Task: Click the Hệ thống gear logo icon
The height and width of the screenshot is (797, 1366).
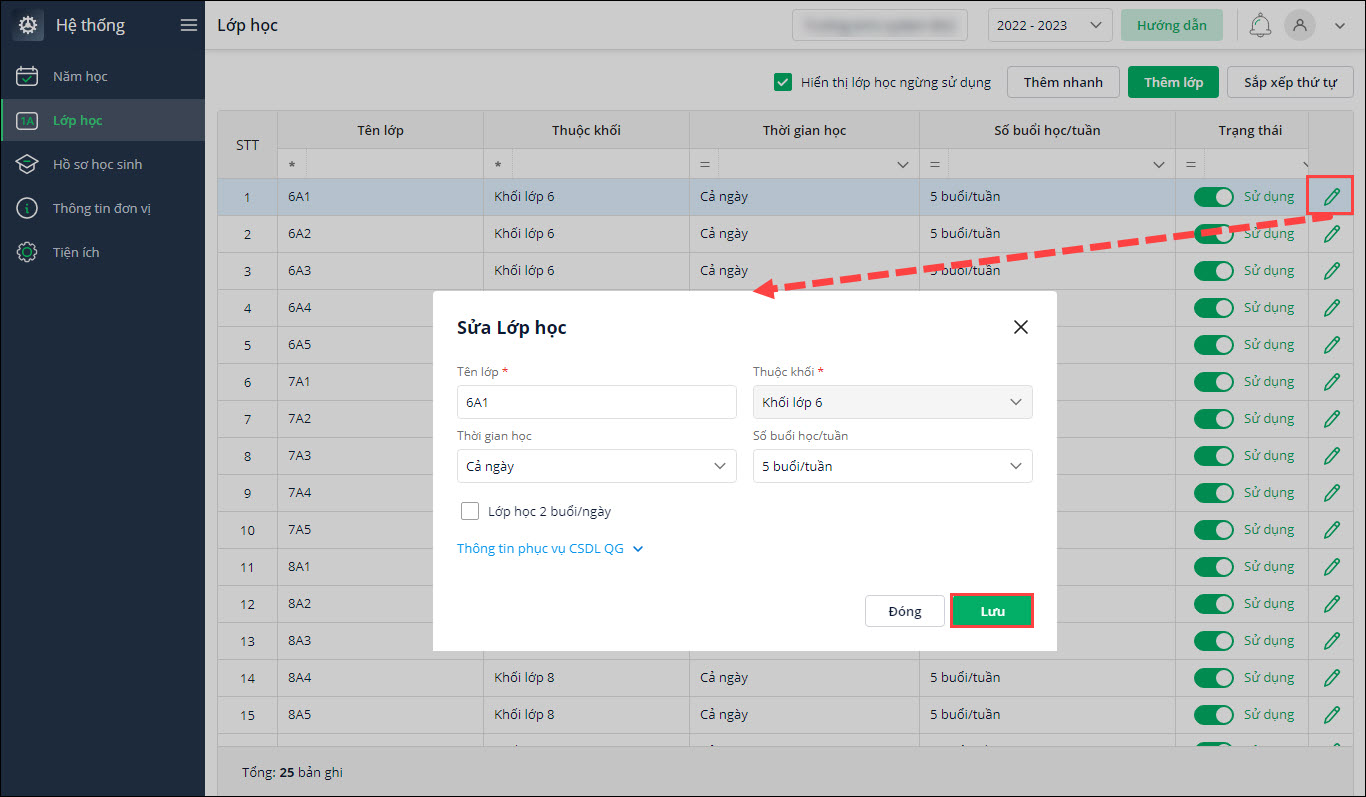Action: [x=28, y=26]
